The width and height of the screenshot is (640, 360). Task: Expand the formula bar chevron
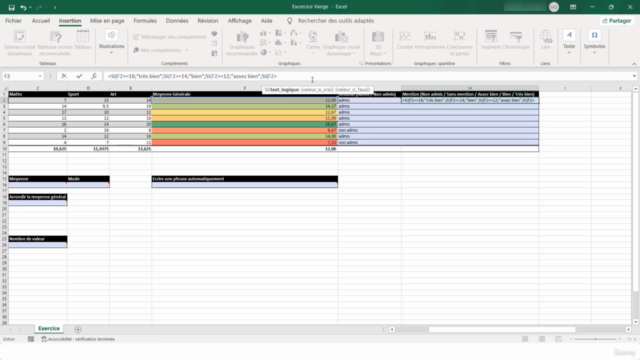(x=634, y=76)
